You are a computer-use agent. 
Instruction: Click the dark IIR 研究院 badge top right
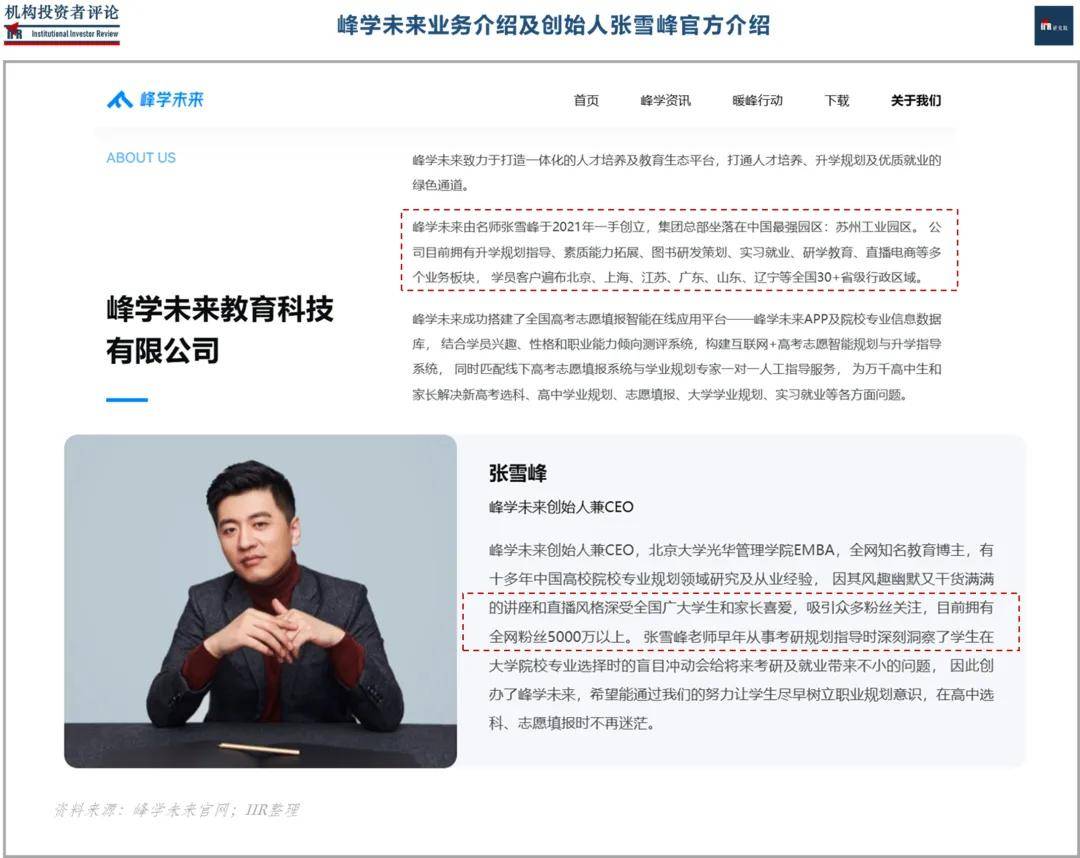click(x=1053, y=27)
